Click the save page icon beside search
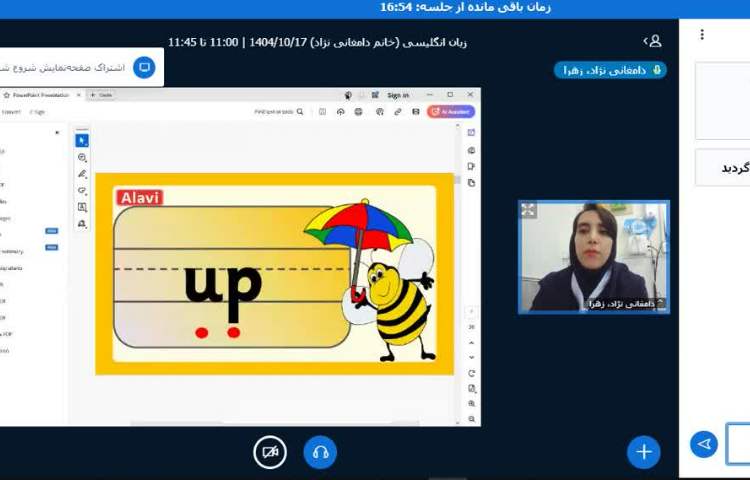 (322, 112)
